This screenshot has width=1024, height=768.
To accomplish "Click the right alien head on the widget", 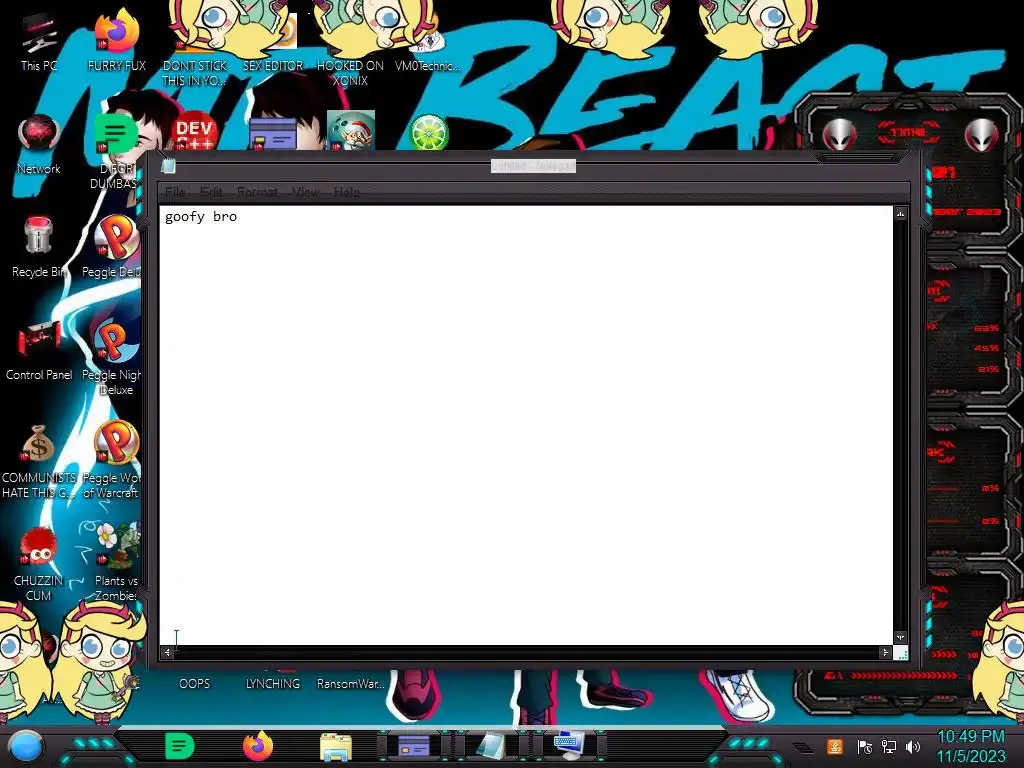I will point(982,135).
